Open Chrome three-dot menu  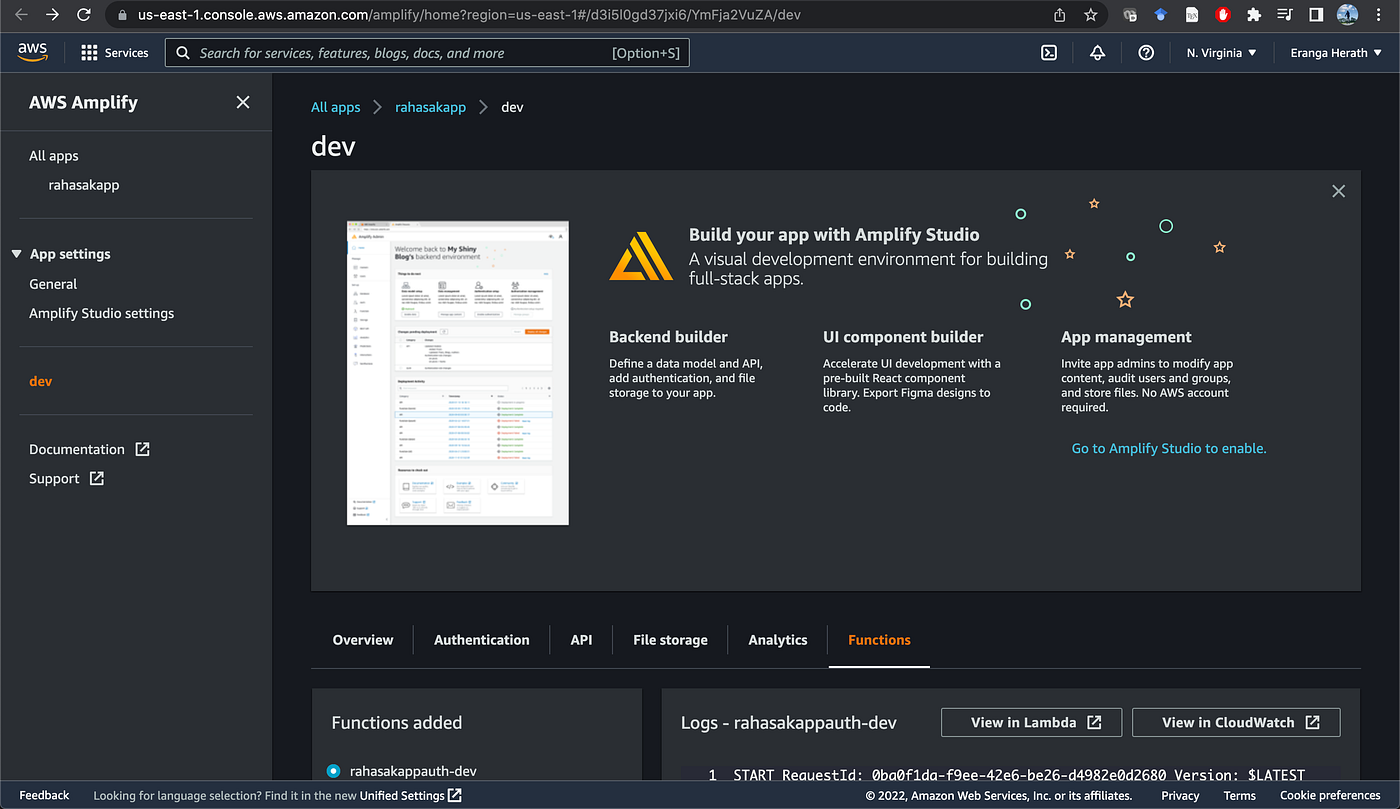pos(1381,15)
